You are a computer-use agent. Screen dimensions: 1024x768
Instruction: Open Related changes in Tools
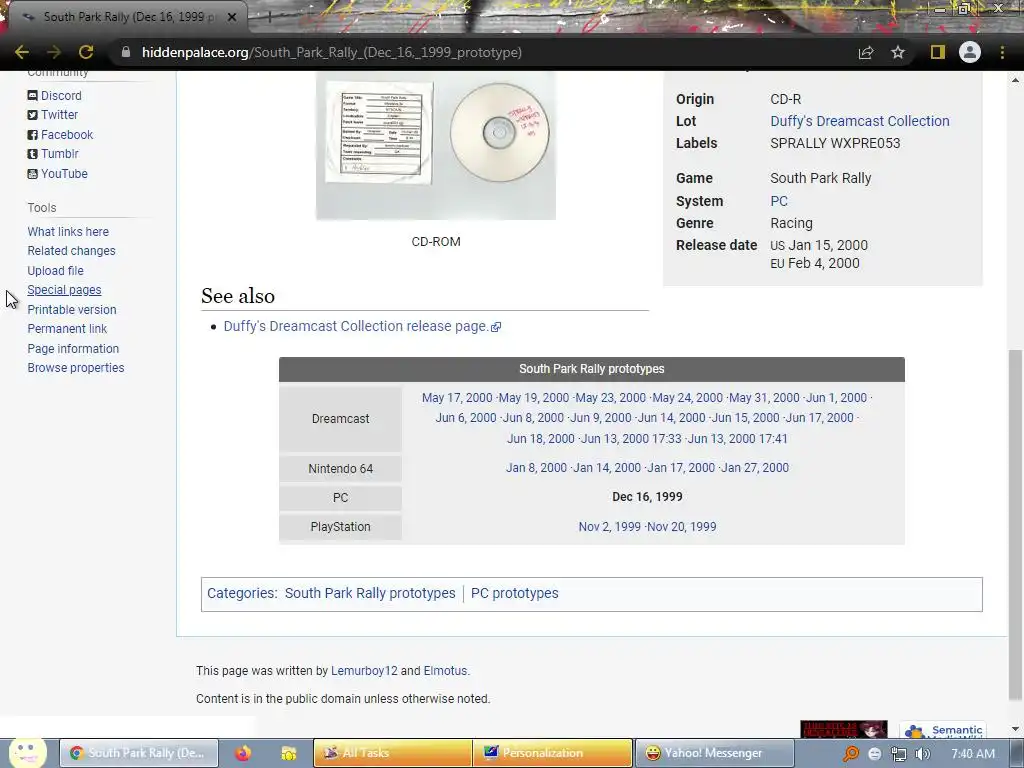click(x=71, y=251)
